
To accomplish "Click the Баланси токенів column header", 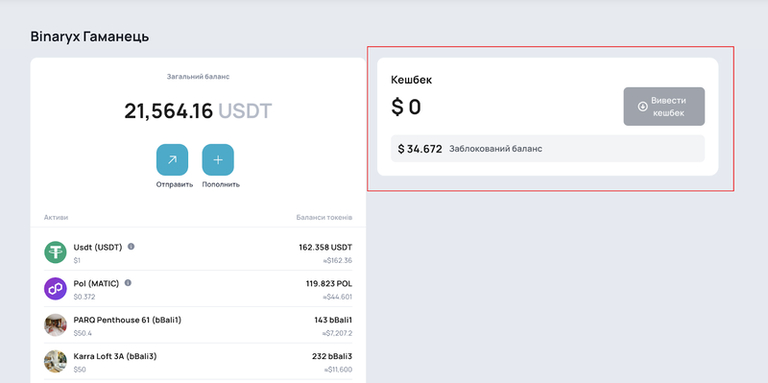I will pyautogui.click(x=324, y=217).
